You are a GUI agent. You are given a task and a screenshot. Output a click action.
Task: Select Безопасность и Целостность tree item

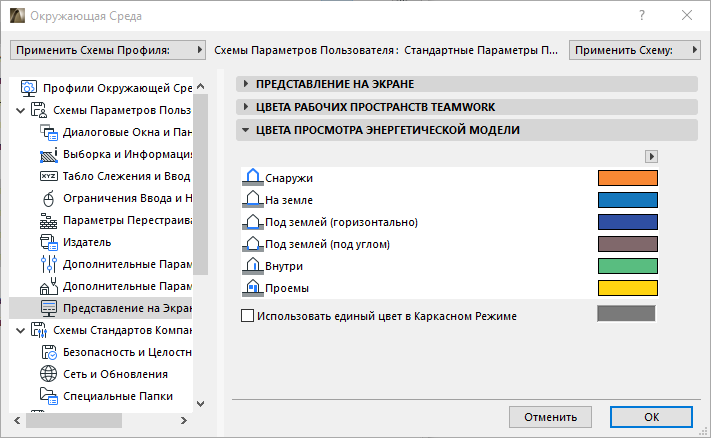[x=127, y=352]
